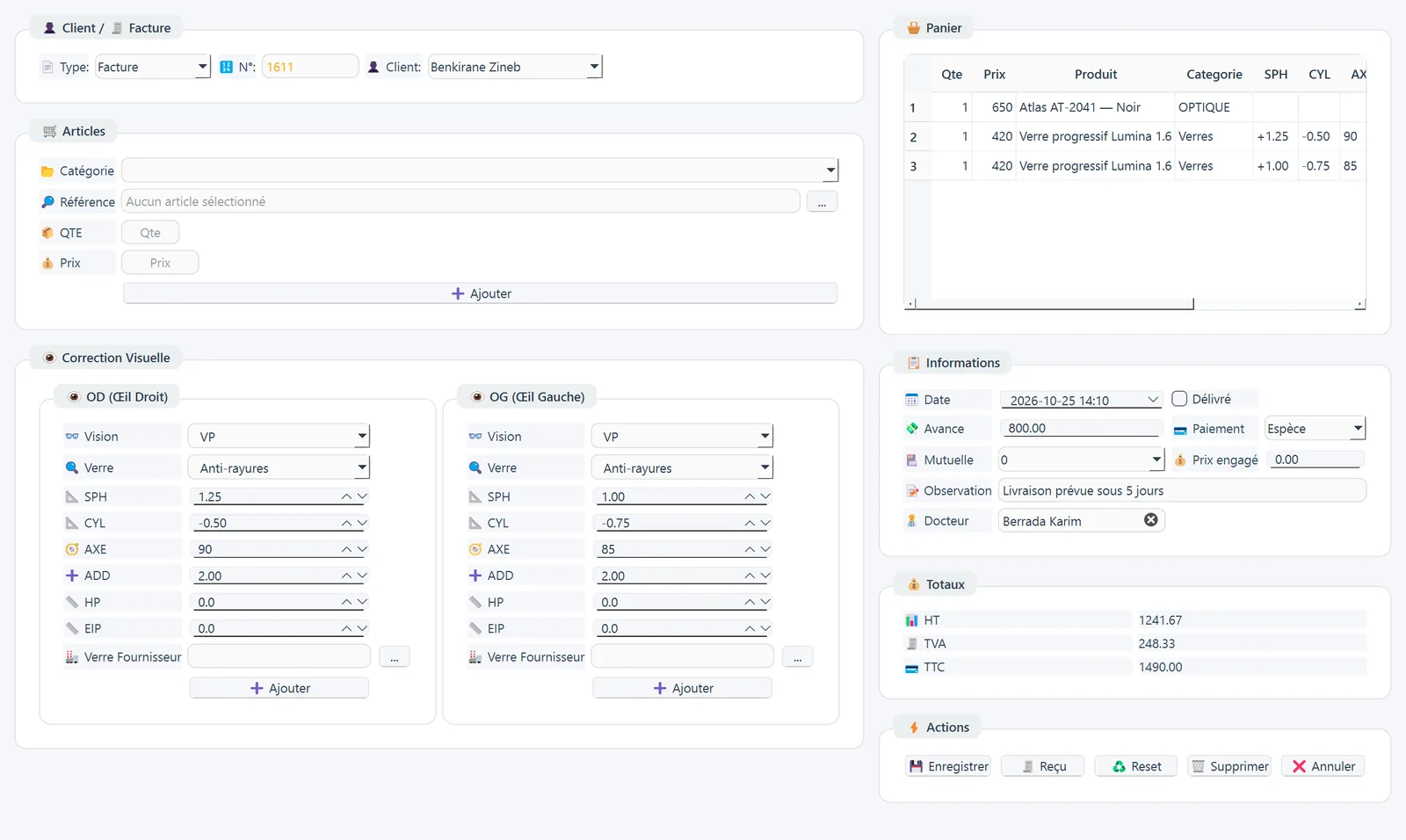Click the Reçu receipt icon button
This screenshot has width=1406, height=840.
1043,766
